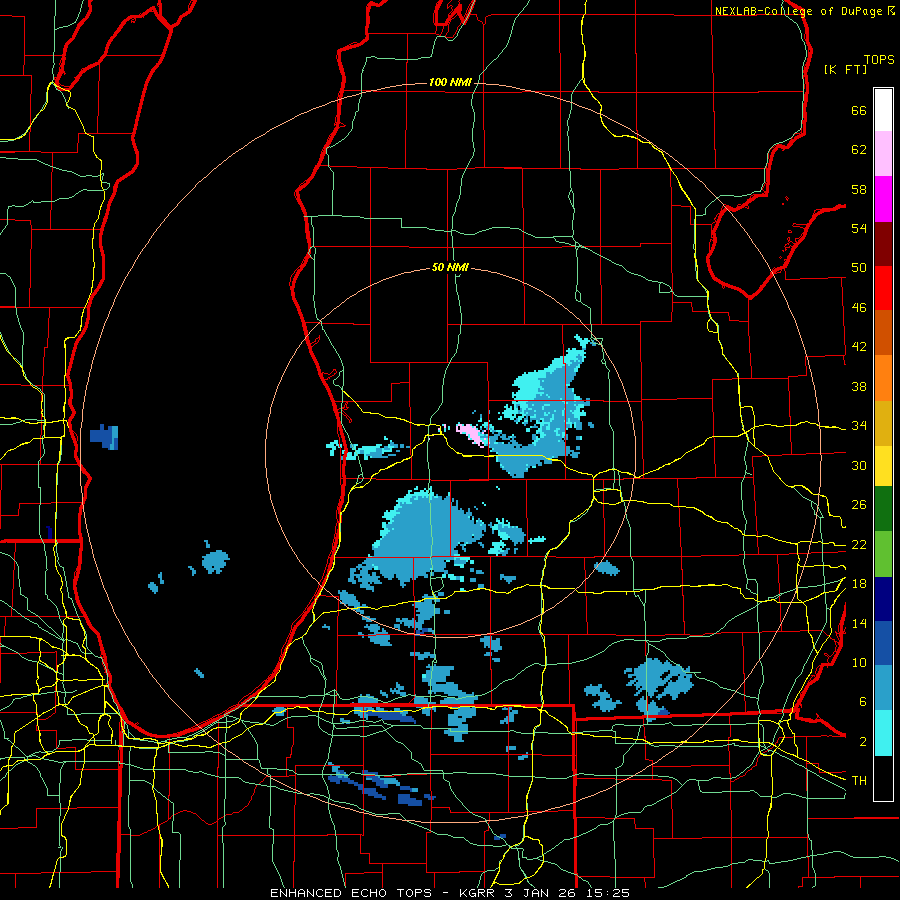
Task: Click legend value 46
Action: point(859,308)
